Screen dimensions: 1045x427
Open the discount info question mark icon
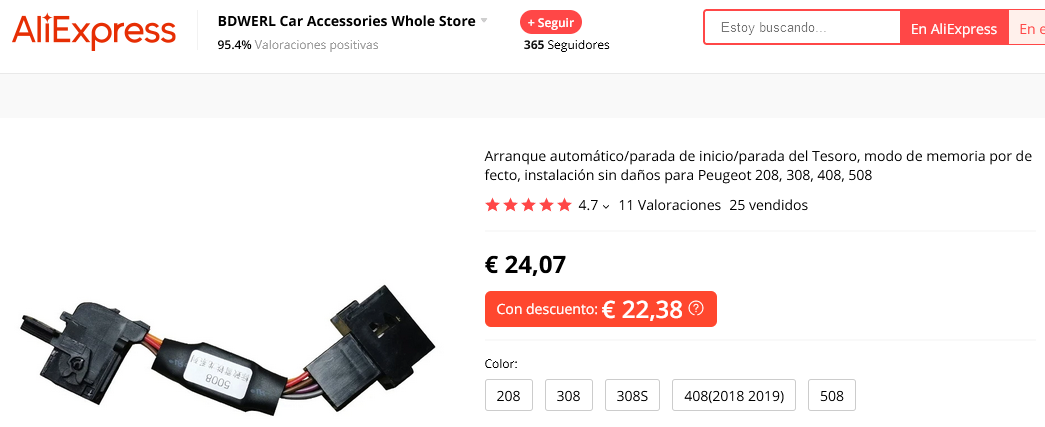point(696,308)
